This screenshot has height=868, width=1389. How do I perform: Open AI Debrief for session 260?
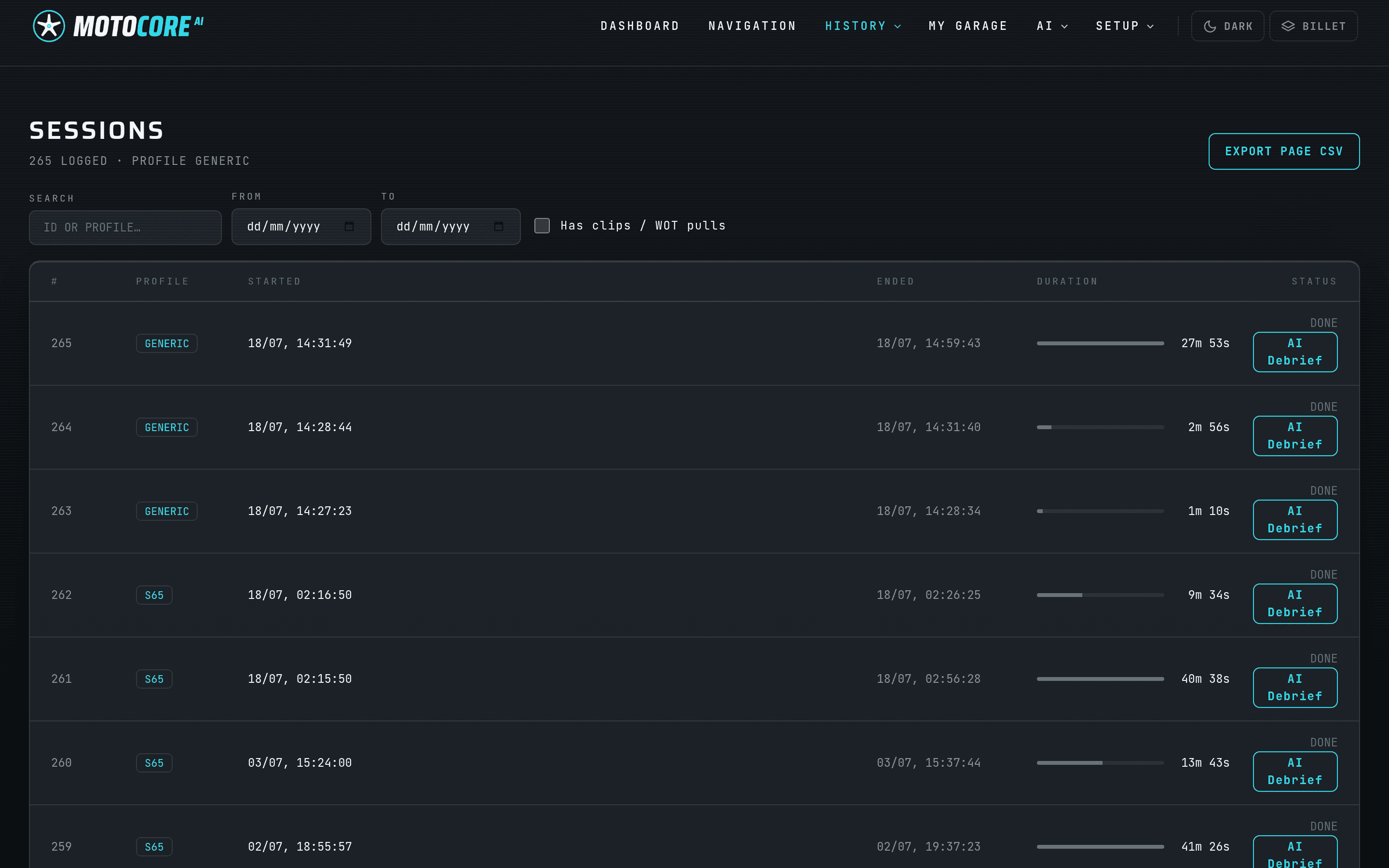click(x=1295, y=772)
